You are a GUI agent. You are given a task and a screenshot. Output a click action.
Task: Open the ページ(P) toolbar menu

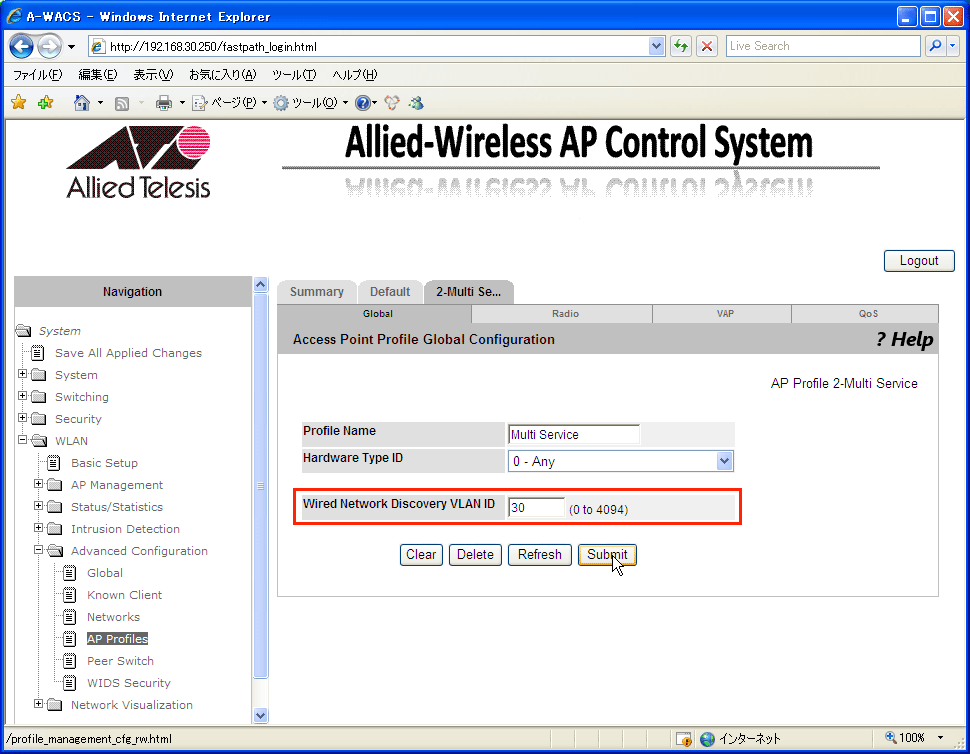(229, 103)
